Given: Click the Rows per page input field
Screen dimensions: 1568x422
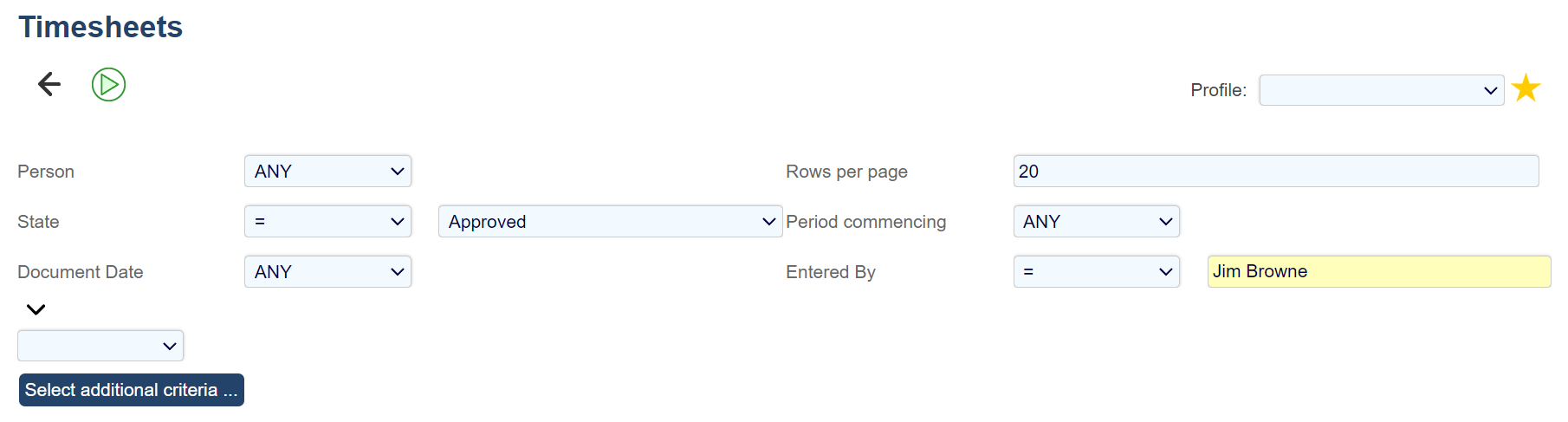Looking at the screenshot, I should tap(1275, 172).
